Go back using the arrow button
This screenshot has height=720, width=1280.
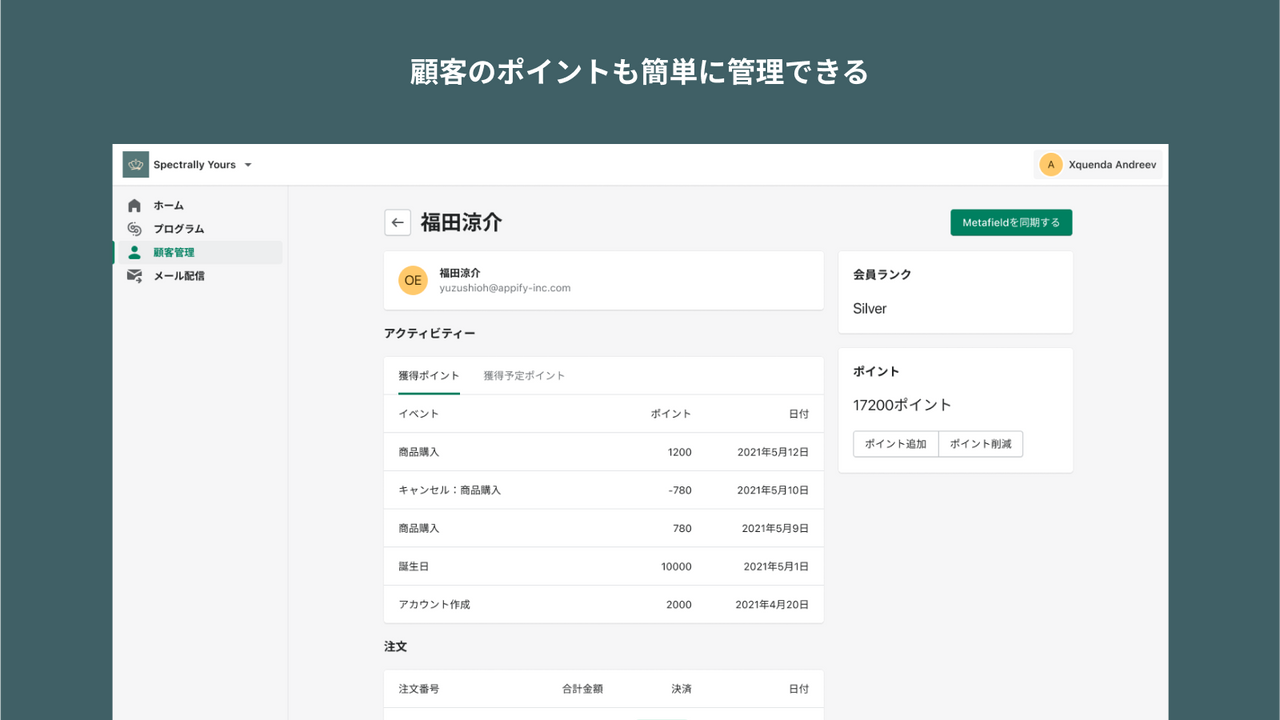[x=398, y=222]
